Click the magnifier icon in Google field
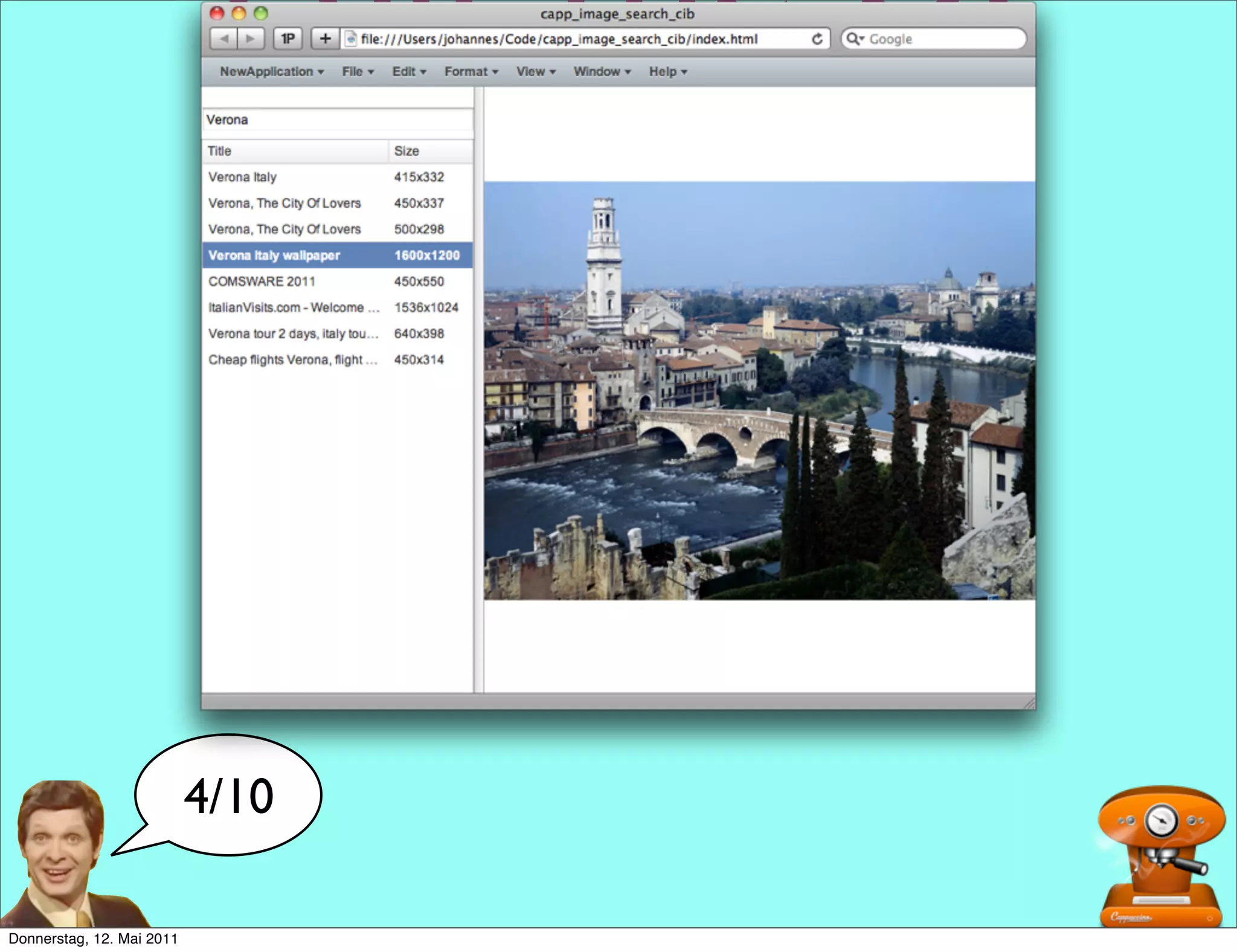Image resolution: width=1237 pixels, height=952 pixels. [x=853, y=39]
